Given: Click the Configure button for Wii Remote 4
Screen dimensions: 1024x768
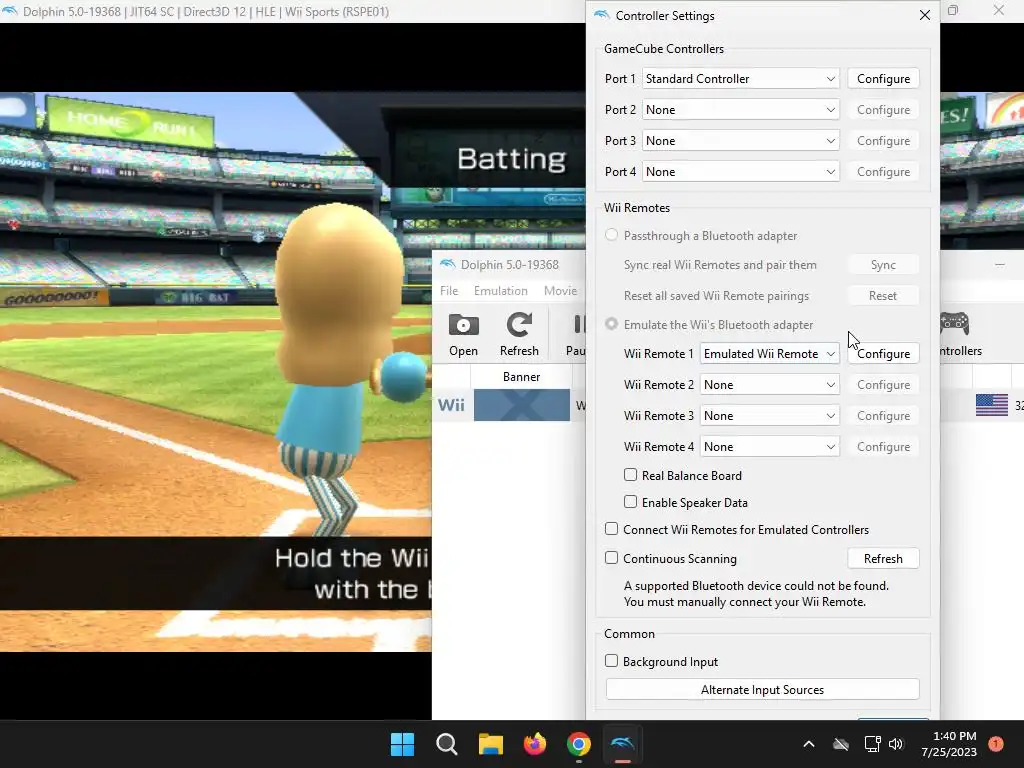Looking at the screenshot, I should point(883,447).
